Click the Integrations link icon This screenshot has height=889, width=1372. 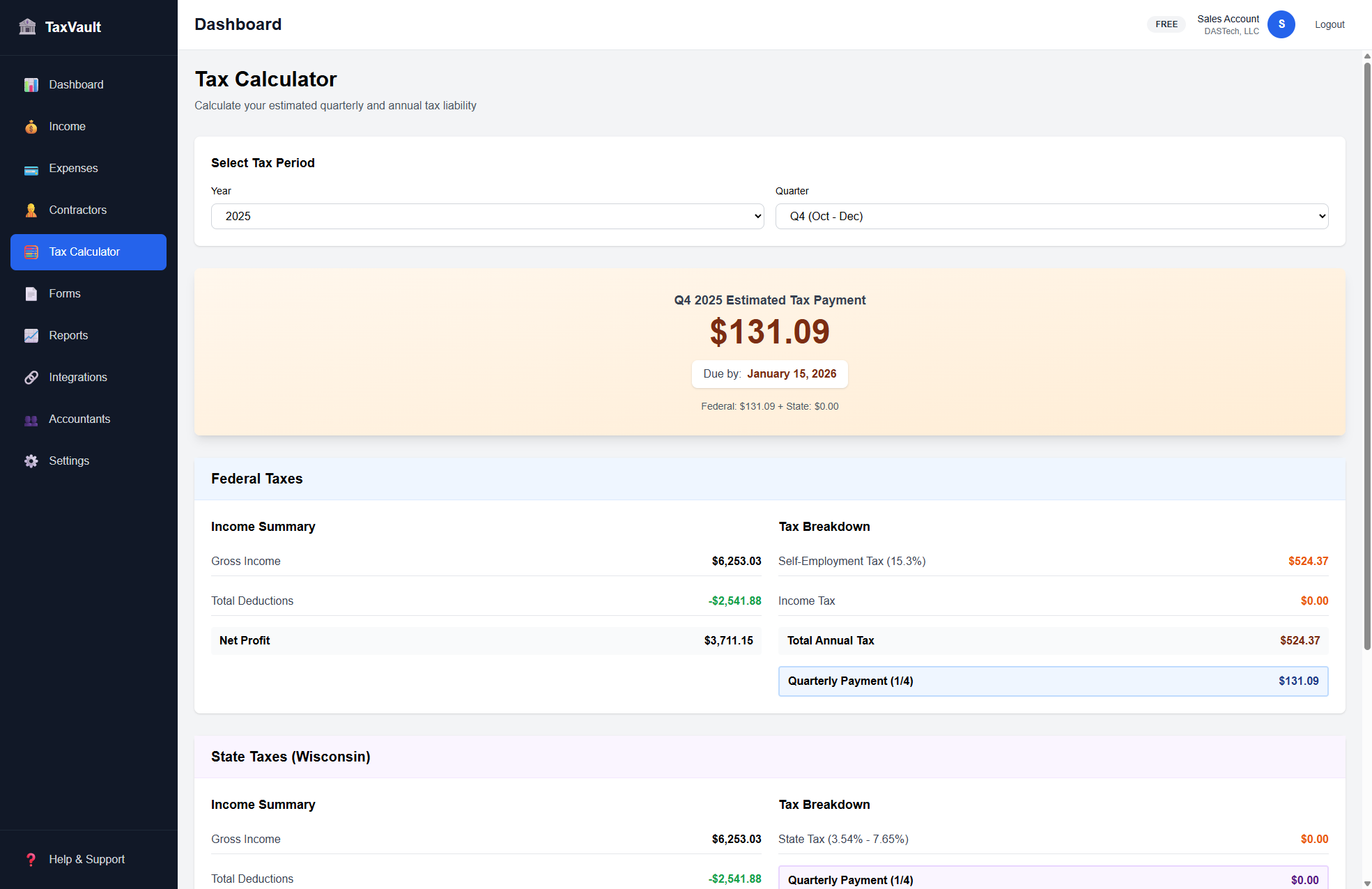pyautogui.click(x=31, y=377)
